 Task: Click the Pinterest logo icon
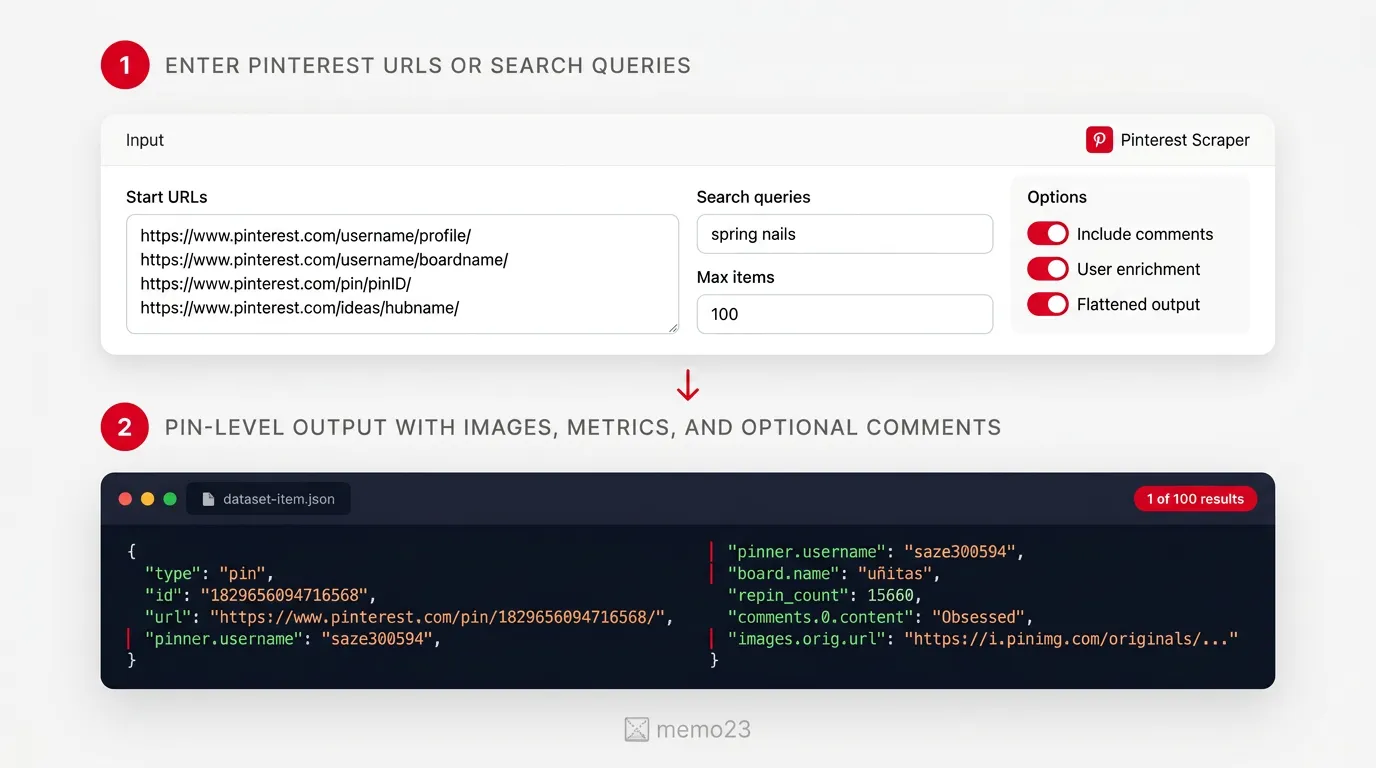[1099, 140]
